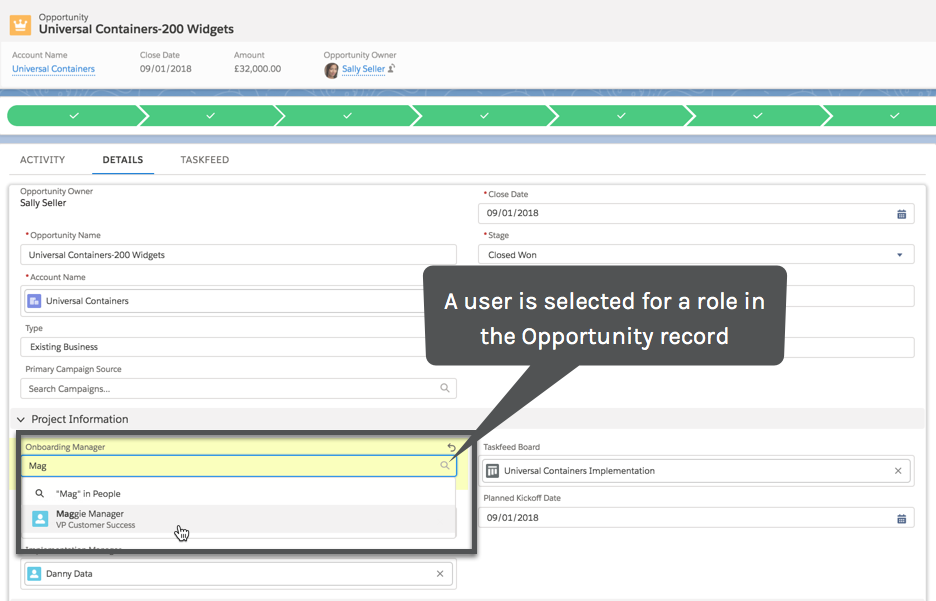Open the Stage dropdown showing Closed Won
Image resolution: width=936 pixels, height=601 pixels.
[695, 255]
